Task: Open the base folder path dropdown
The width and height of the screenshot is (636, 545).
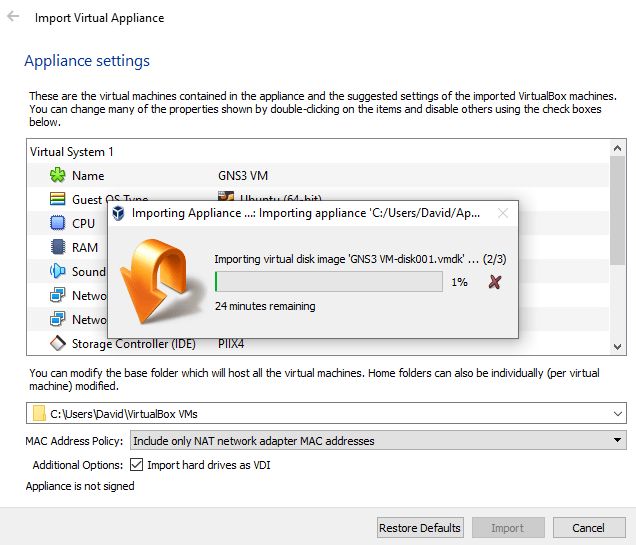Action: pyautogui.click(x=617, y=414)
